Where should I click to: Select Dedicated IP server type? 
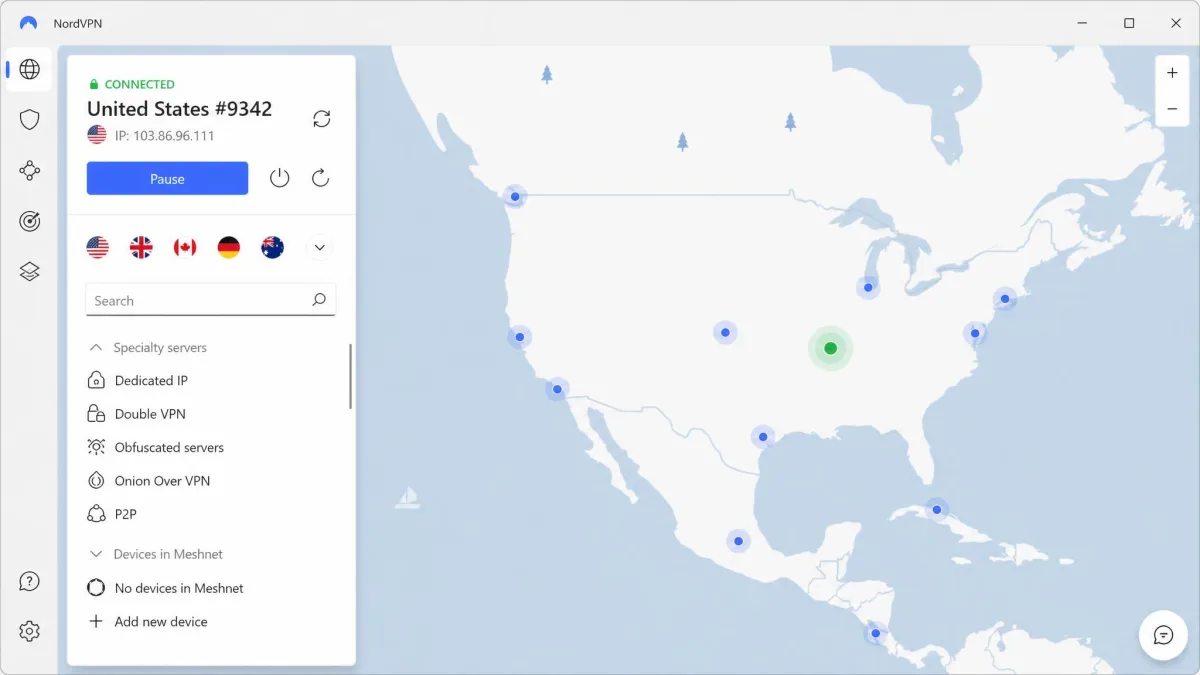(x=138, y=381)
